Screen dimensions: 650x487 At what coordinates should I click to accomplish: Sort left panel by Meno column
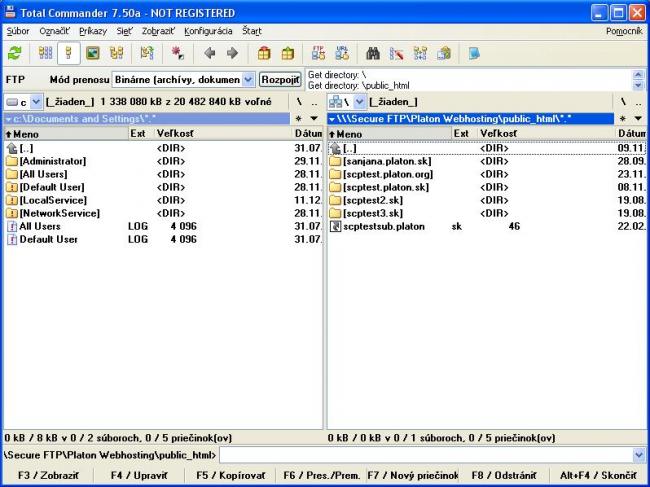(x=66, y=134)
